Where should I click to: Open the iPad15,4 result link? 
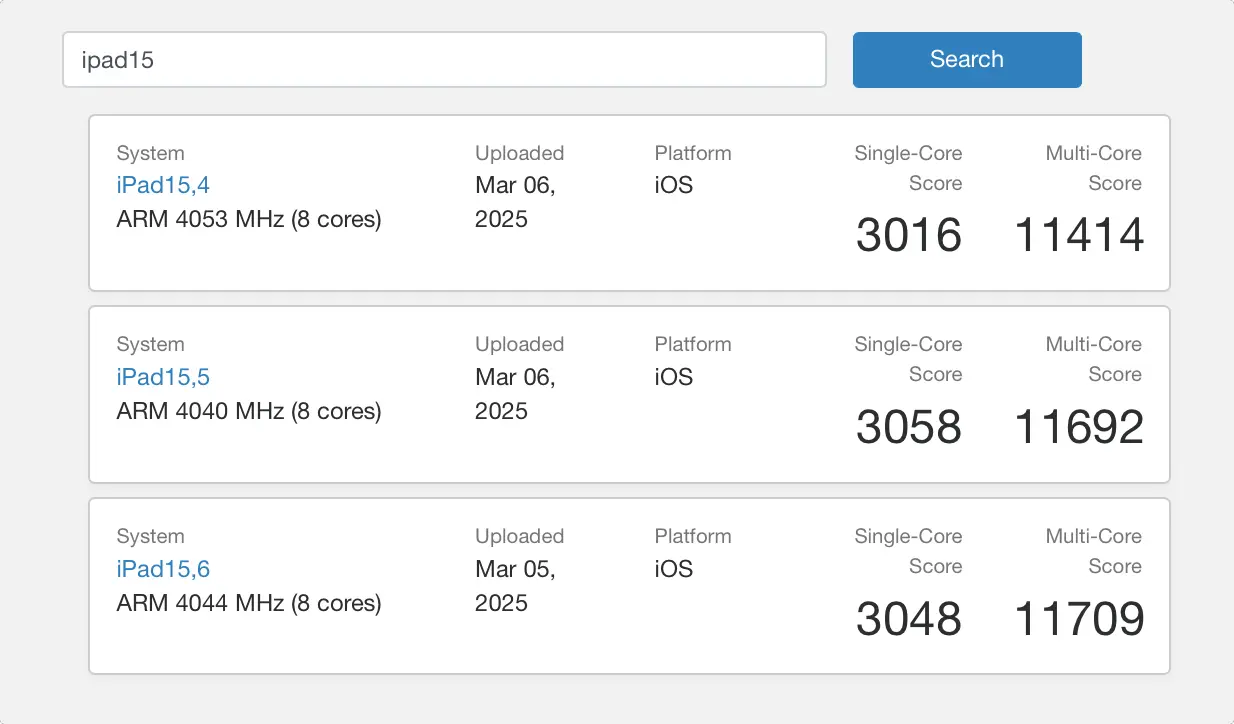[163, 185]
